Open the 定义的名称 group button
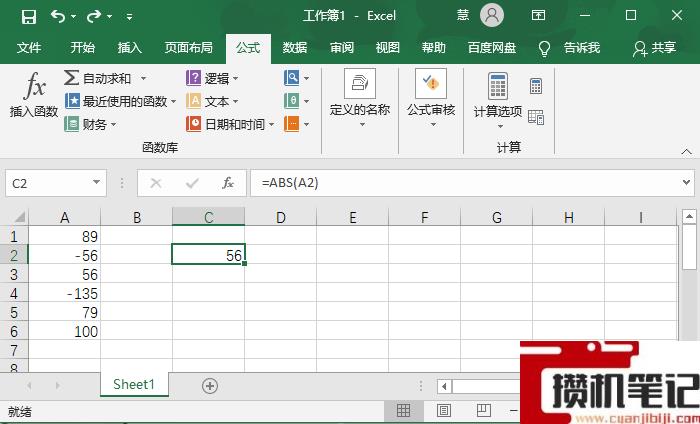The width and height of the screenshot is (700, 424). tap(360, 98)
